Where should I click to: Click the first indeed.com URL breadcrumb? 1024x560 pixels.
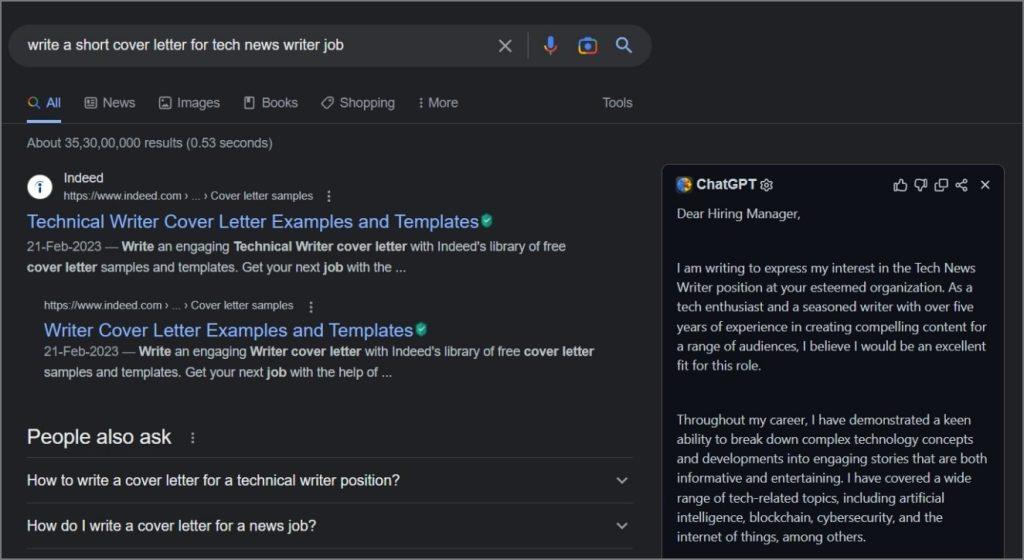[x=188, y=196]
